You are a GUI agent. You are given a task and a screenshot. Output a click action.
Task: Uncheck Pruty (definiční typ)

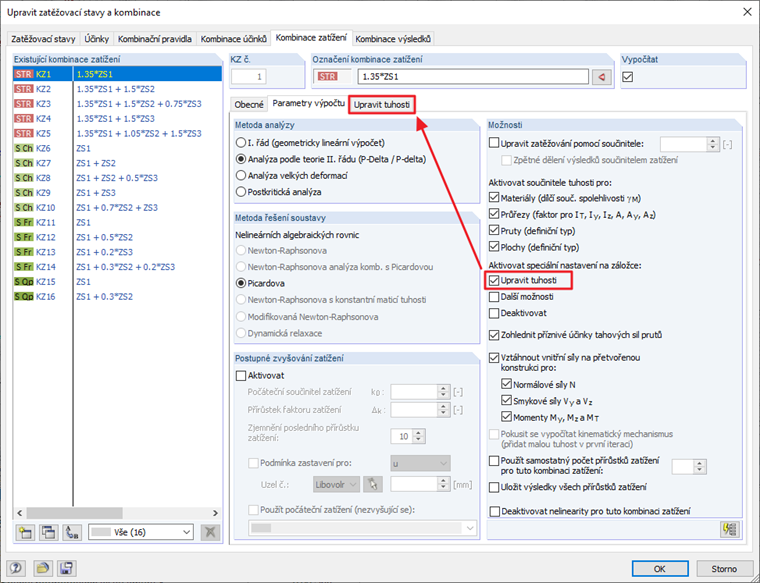pos(494,231)
